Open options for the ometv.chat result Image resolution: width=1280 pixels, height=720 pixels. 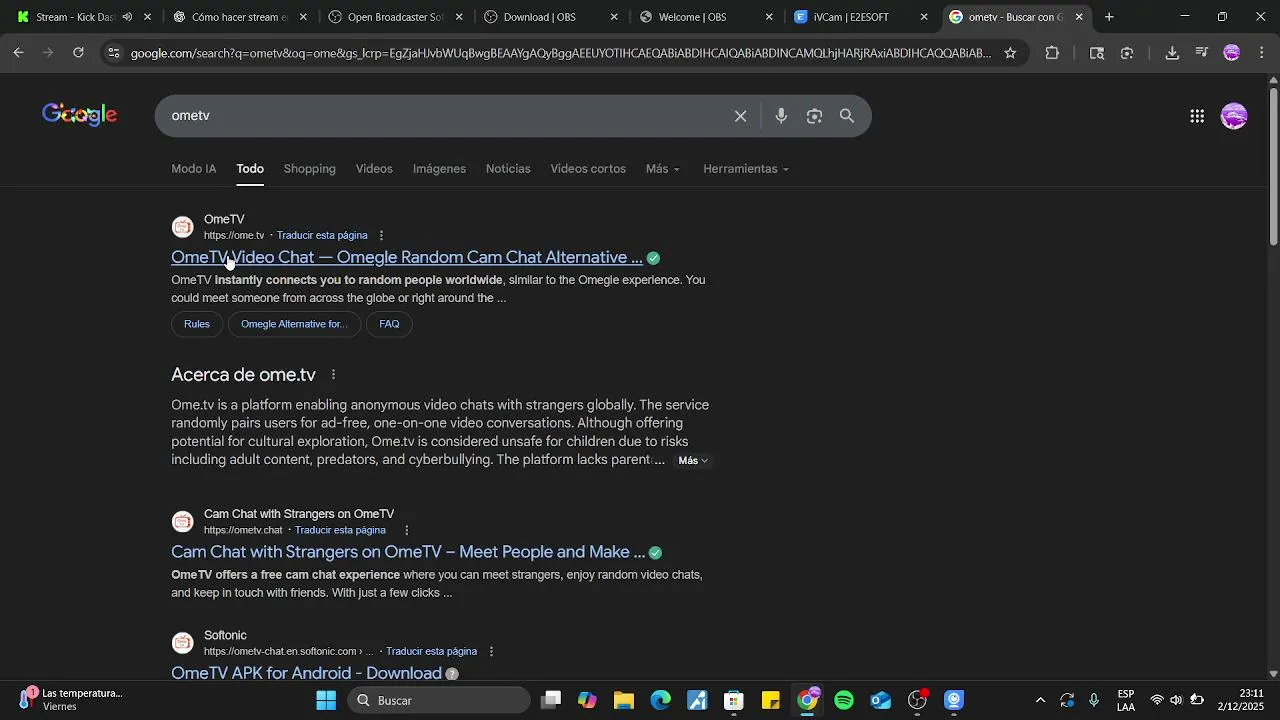pos(406,530)
